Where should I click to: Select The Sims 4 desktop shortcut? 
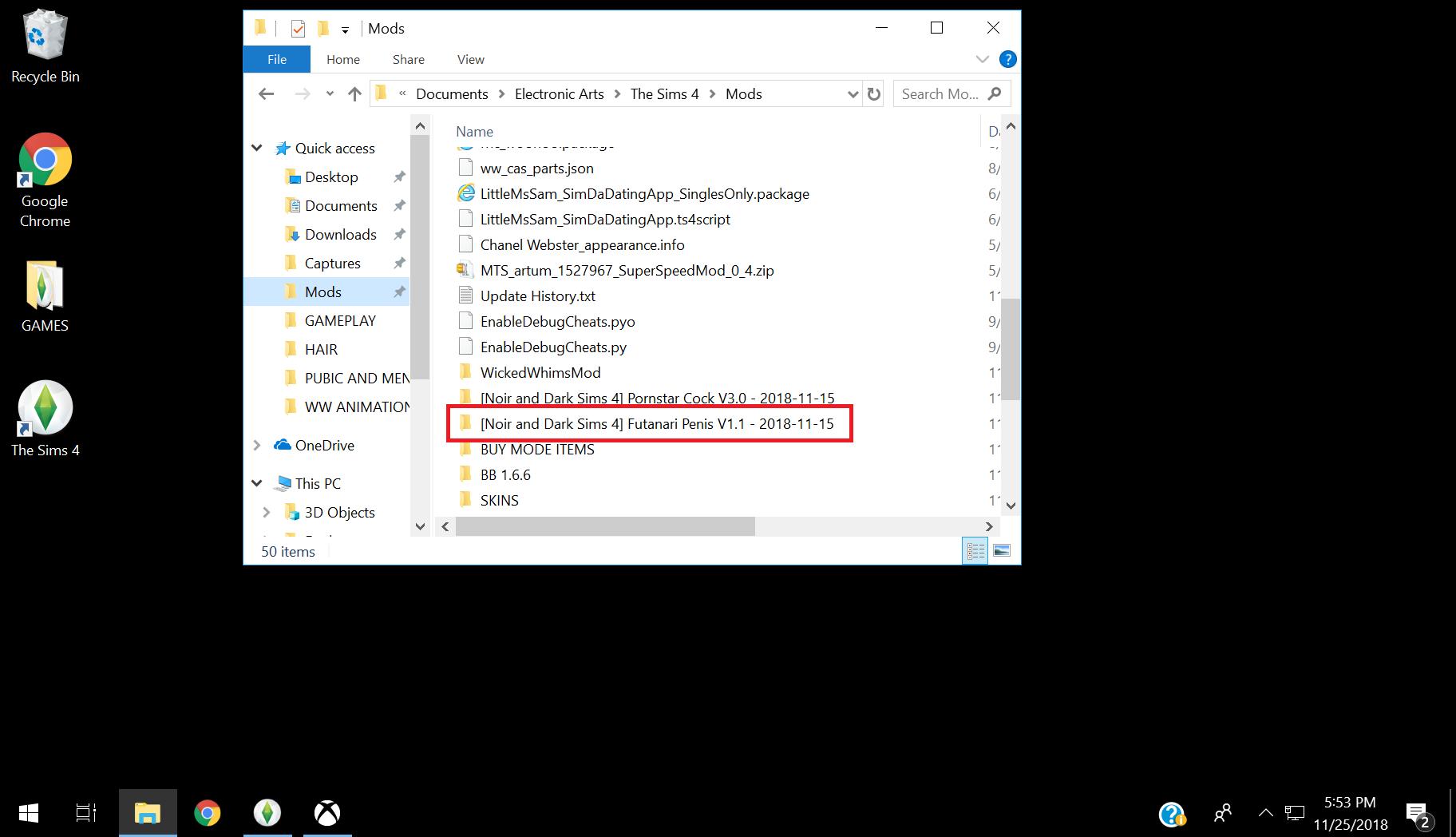[45, 418]
